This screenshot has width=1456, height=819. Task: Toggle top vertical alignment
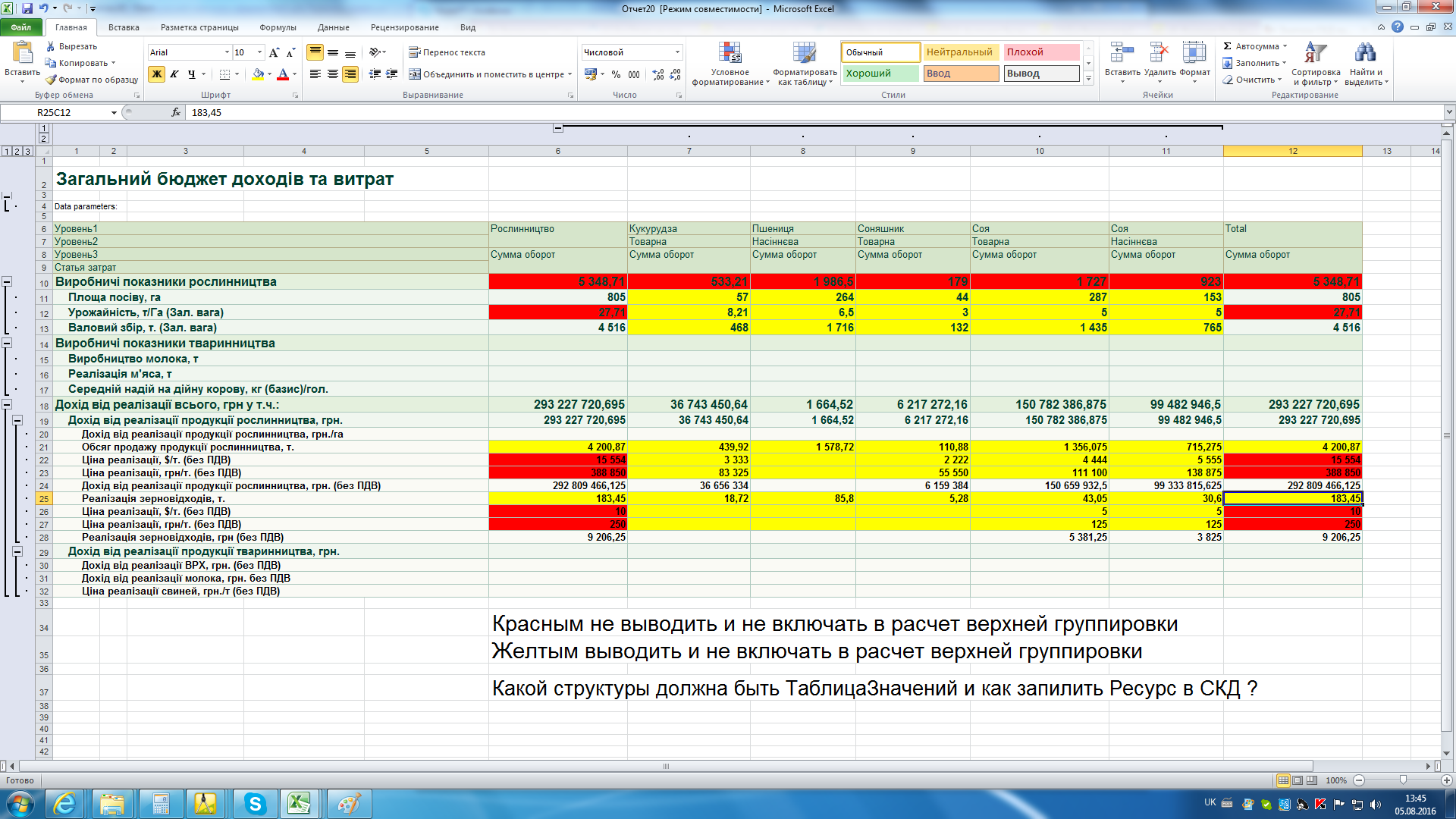(x=315, y=52)
